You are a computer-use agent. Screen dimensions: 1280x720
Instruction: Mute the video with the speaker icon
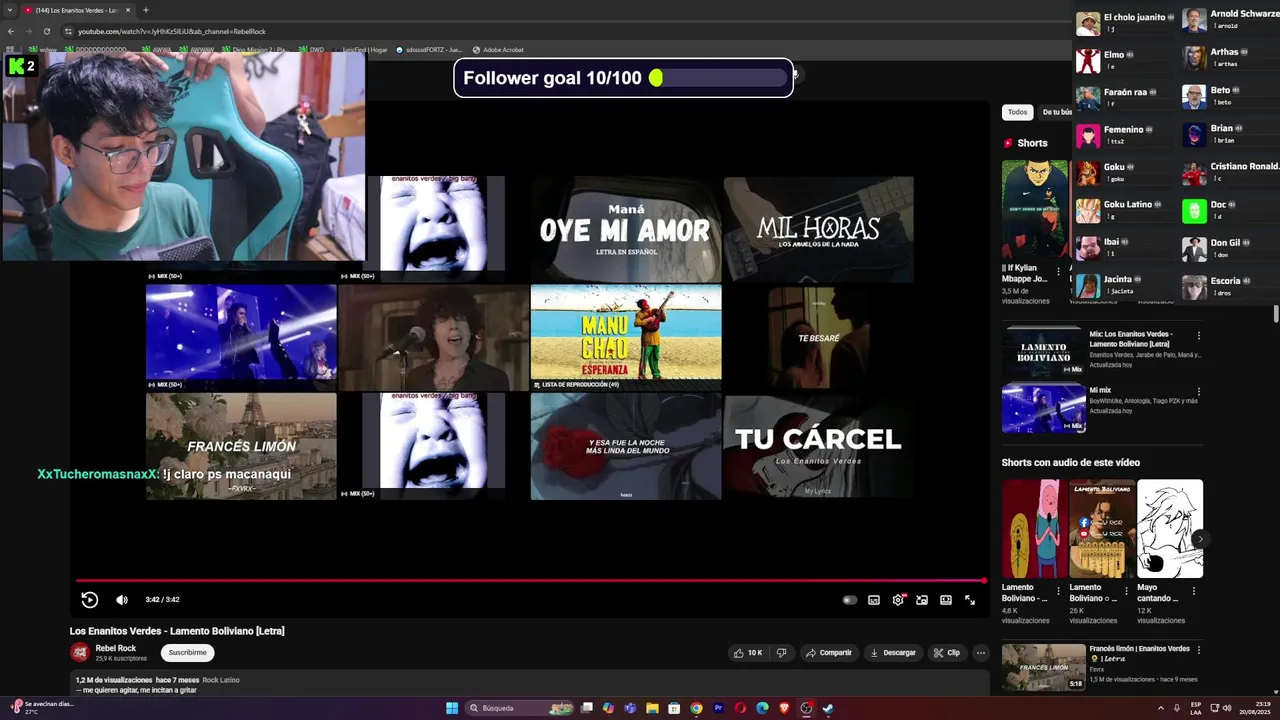122,600
